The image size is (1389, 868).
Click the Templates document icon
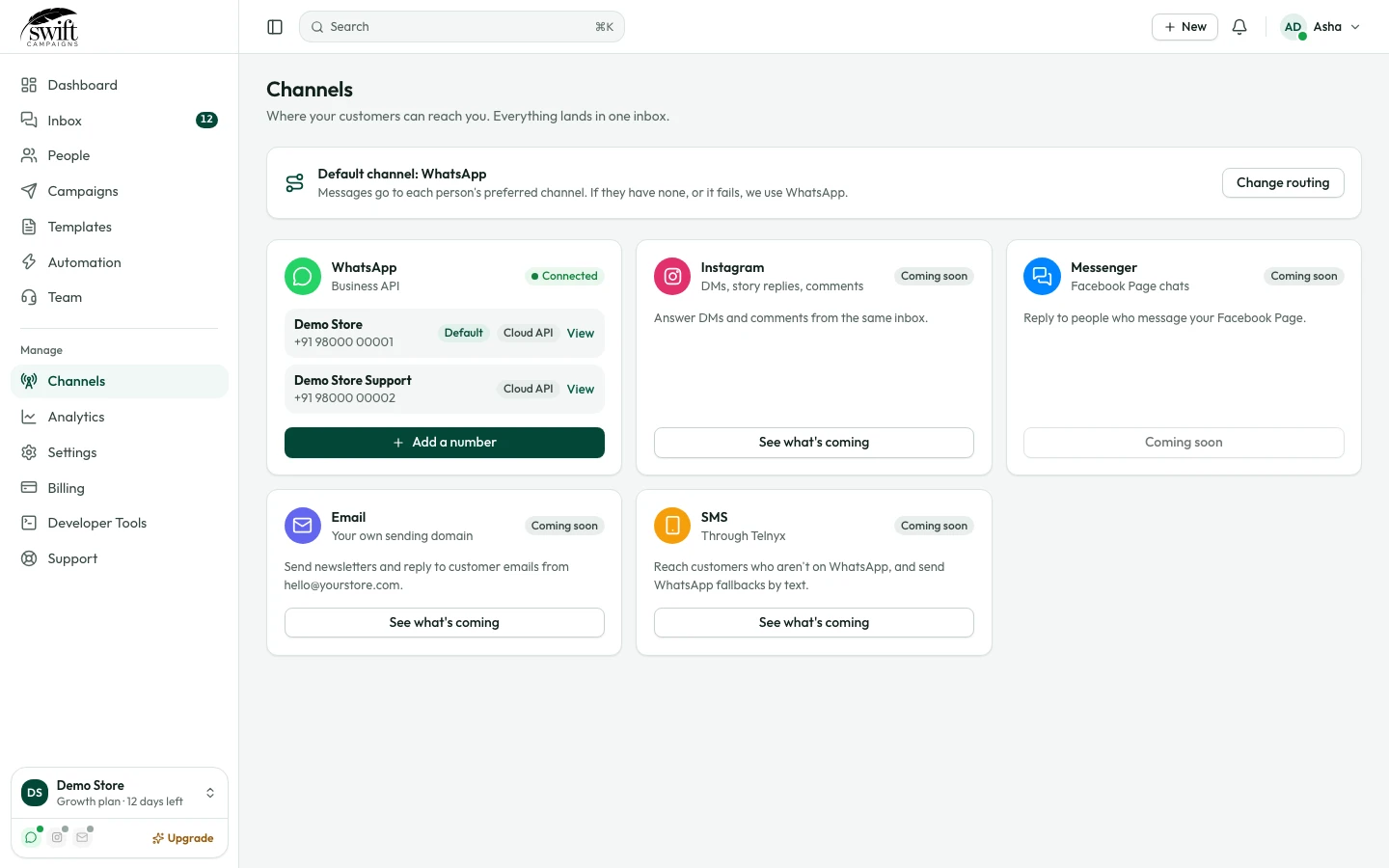(x=29, y=227)
